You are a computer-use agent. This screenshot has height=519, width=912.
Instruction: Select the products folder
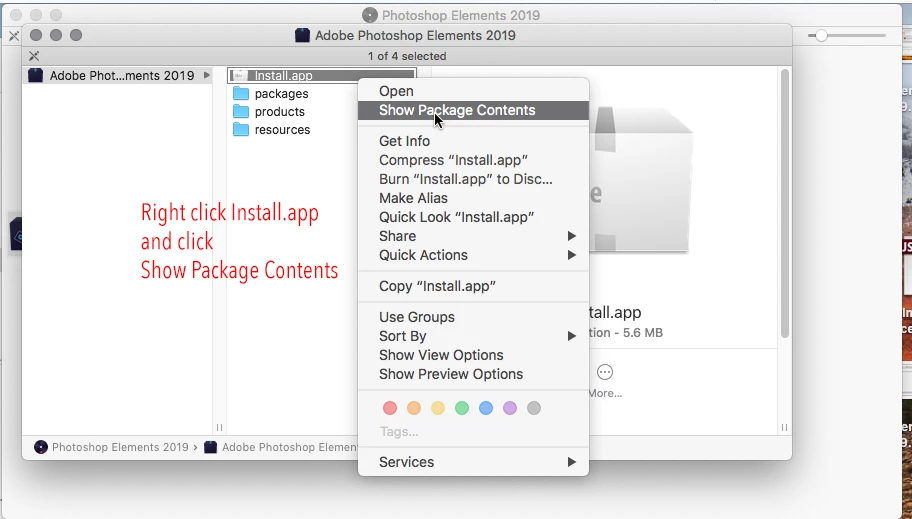point(279,112)
